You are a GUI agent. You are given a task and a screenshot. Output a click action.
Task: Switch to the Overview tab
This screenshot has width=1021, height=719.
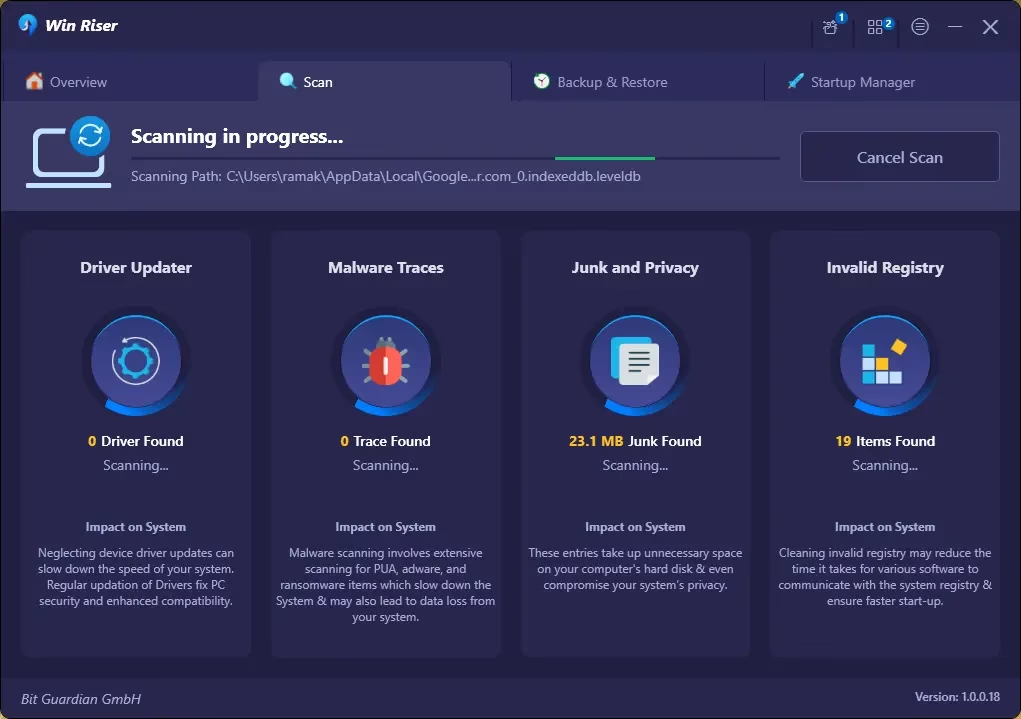pos(67,82)
